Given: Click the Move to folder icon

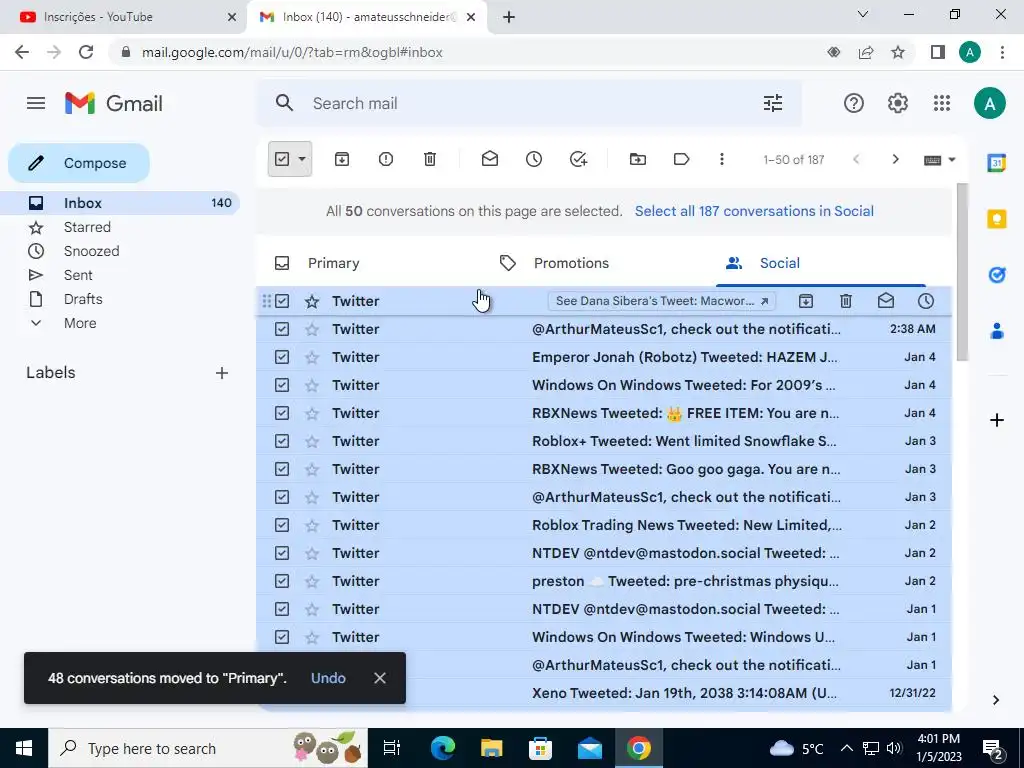Looking at the screenshot, I should [638, 159].
